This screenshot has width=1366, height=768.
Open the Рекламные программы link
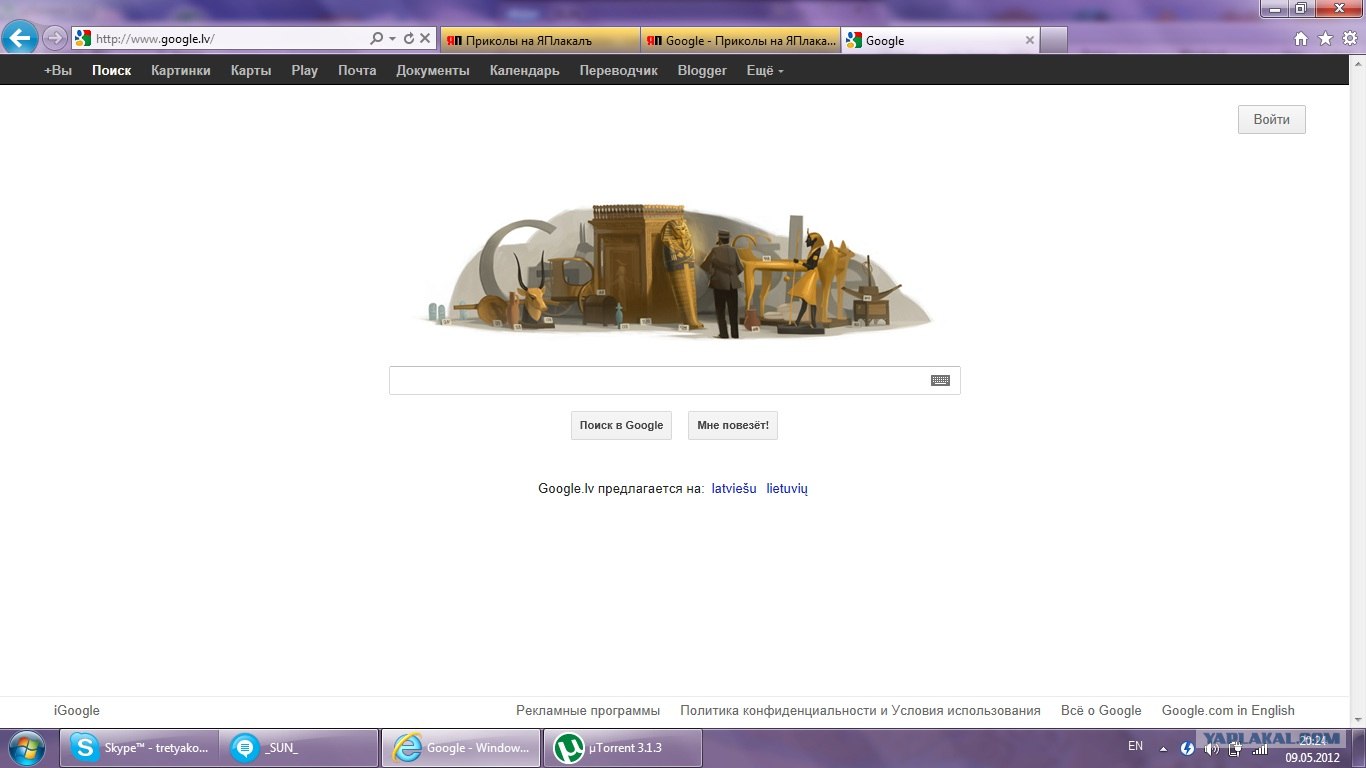coord(588,711)
